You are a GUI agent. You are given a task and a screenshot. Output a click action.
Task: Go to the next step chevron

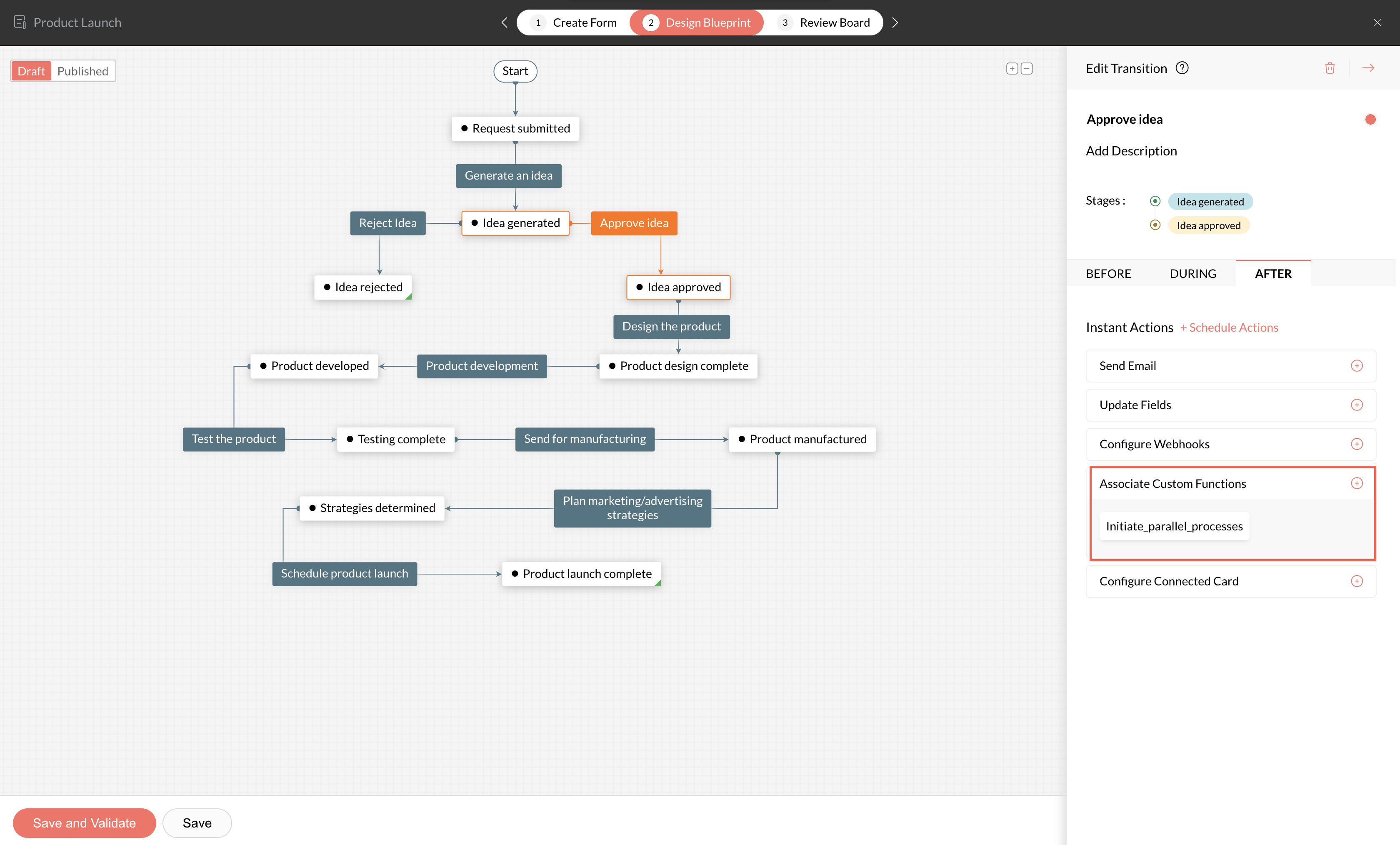[895, 23]
